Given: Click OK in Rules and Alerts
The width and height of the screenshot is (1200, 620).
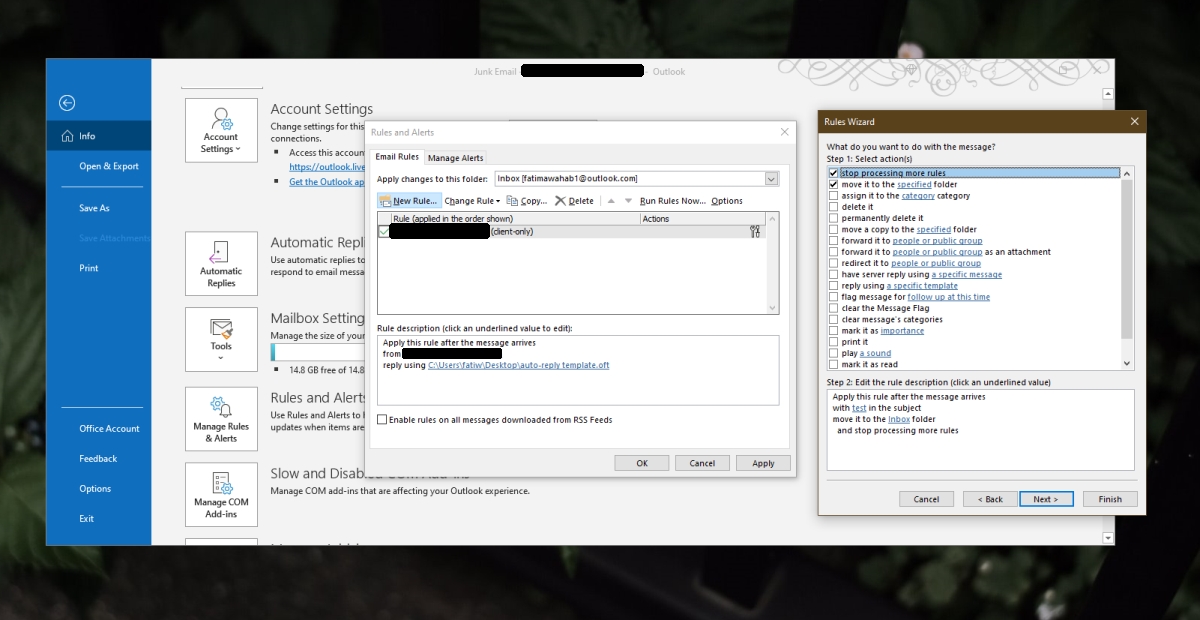Looking at the screenshot, I should click(642, 463).
